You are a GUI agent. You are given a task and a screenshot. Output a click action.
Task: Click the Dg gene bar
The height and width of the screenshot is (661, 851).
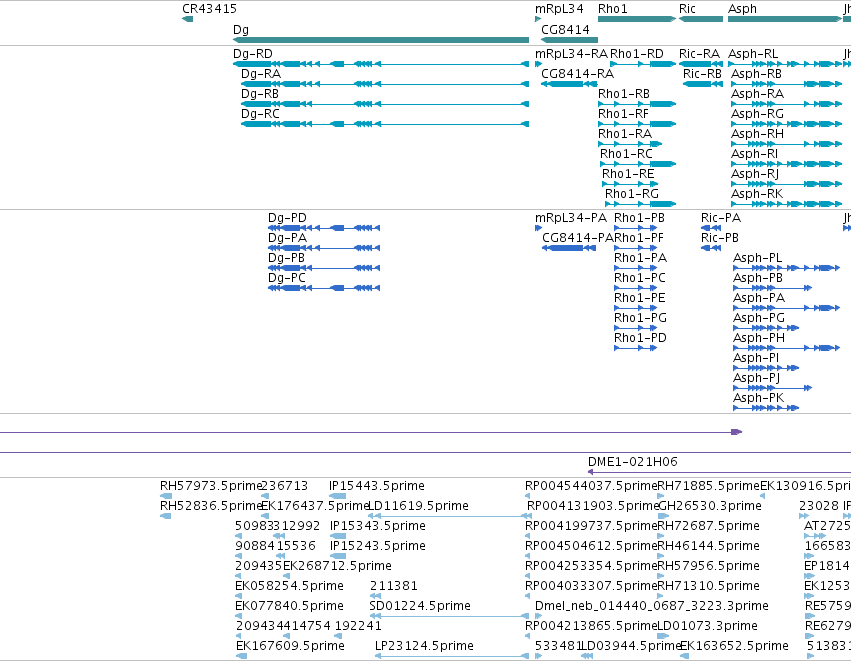(380, 40)
